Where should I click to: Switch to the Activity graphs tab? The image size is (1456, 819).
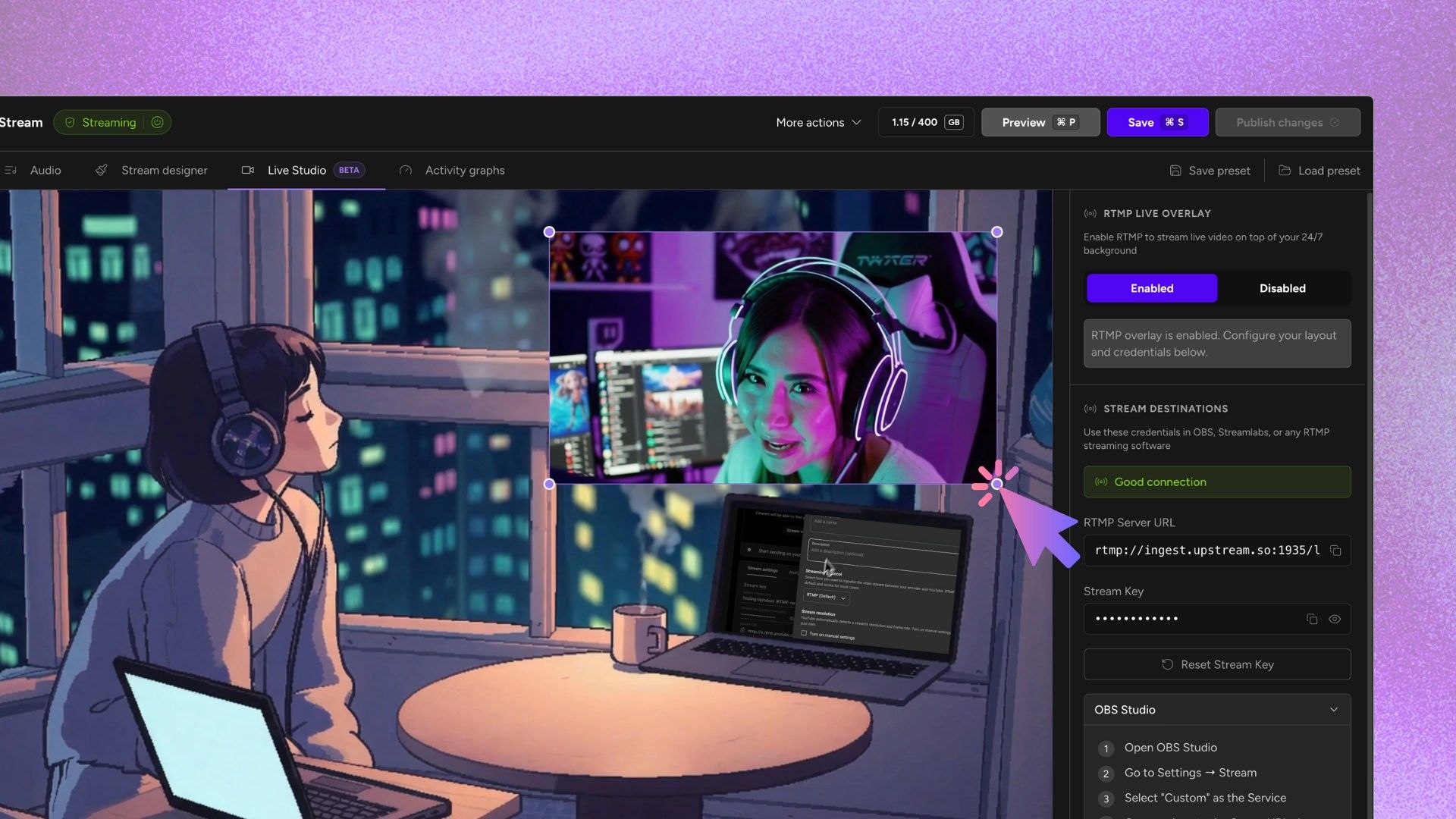pyautogui.click(x=464, y=170)
